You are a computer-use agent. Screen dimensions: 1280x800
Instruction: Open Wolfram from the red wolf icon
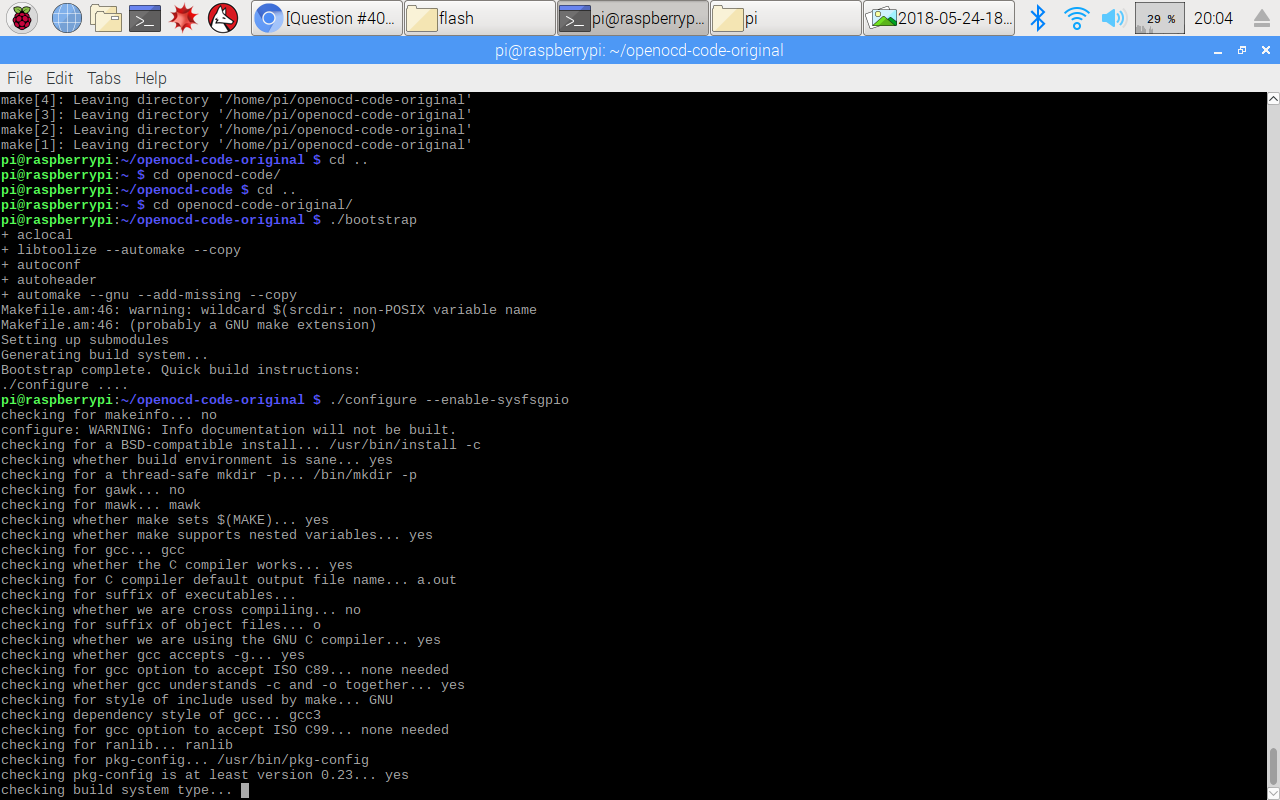(222, 18)
